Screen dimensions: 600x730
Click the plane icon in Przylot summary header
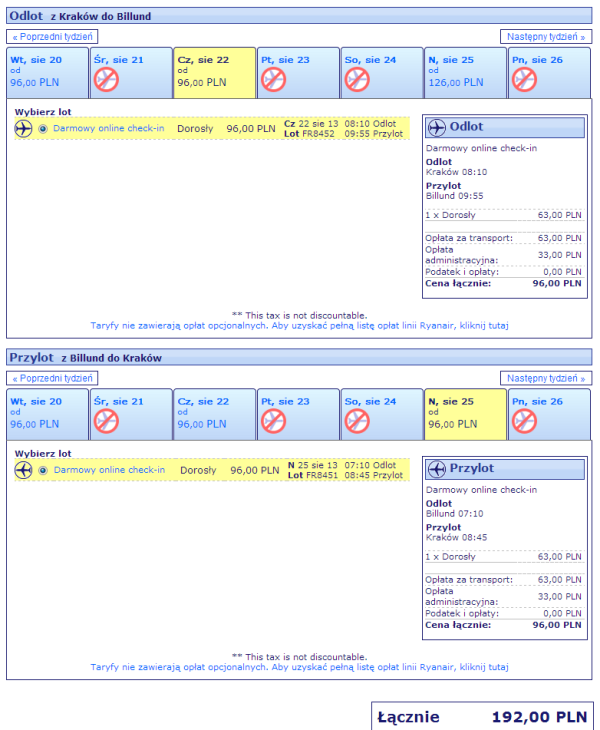click(437, 469)
